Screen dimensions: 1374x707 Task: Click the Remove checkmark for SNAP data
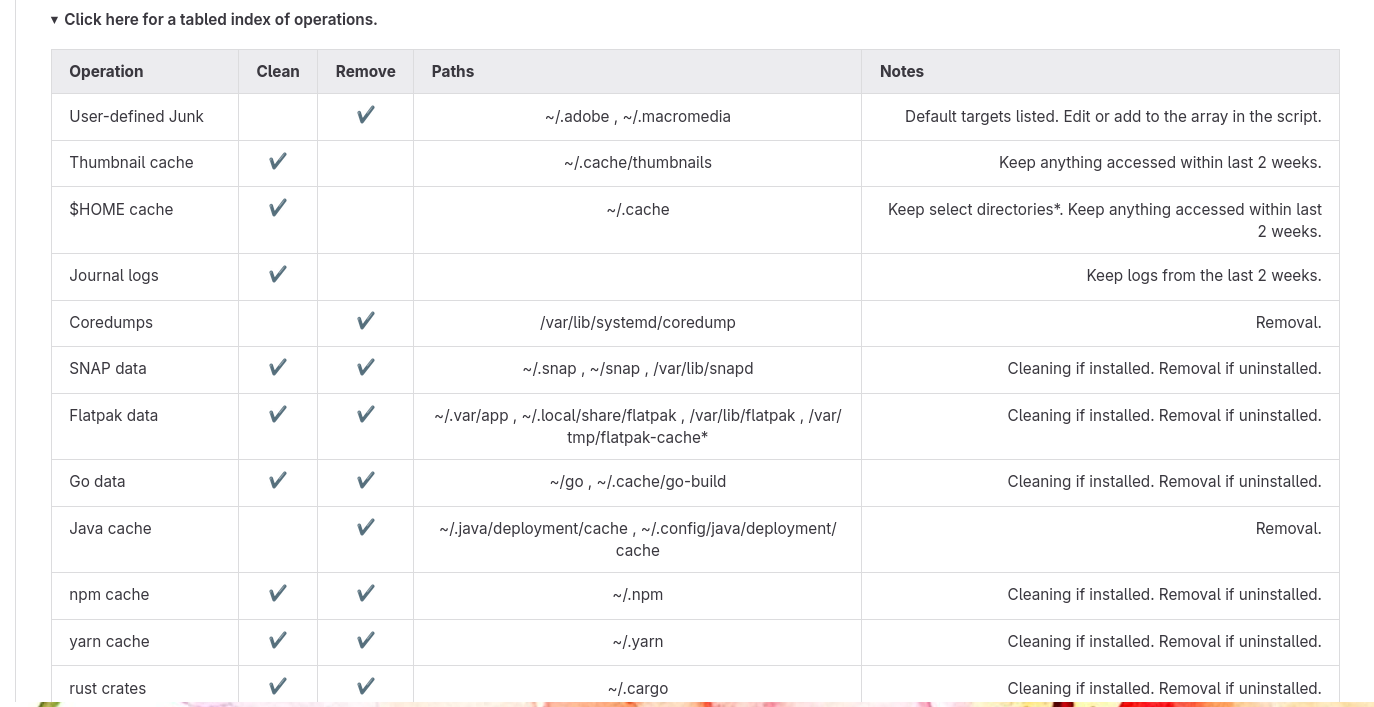click(366, 368)
